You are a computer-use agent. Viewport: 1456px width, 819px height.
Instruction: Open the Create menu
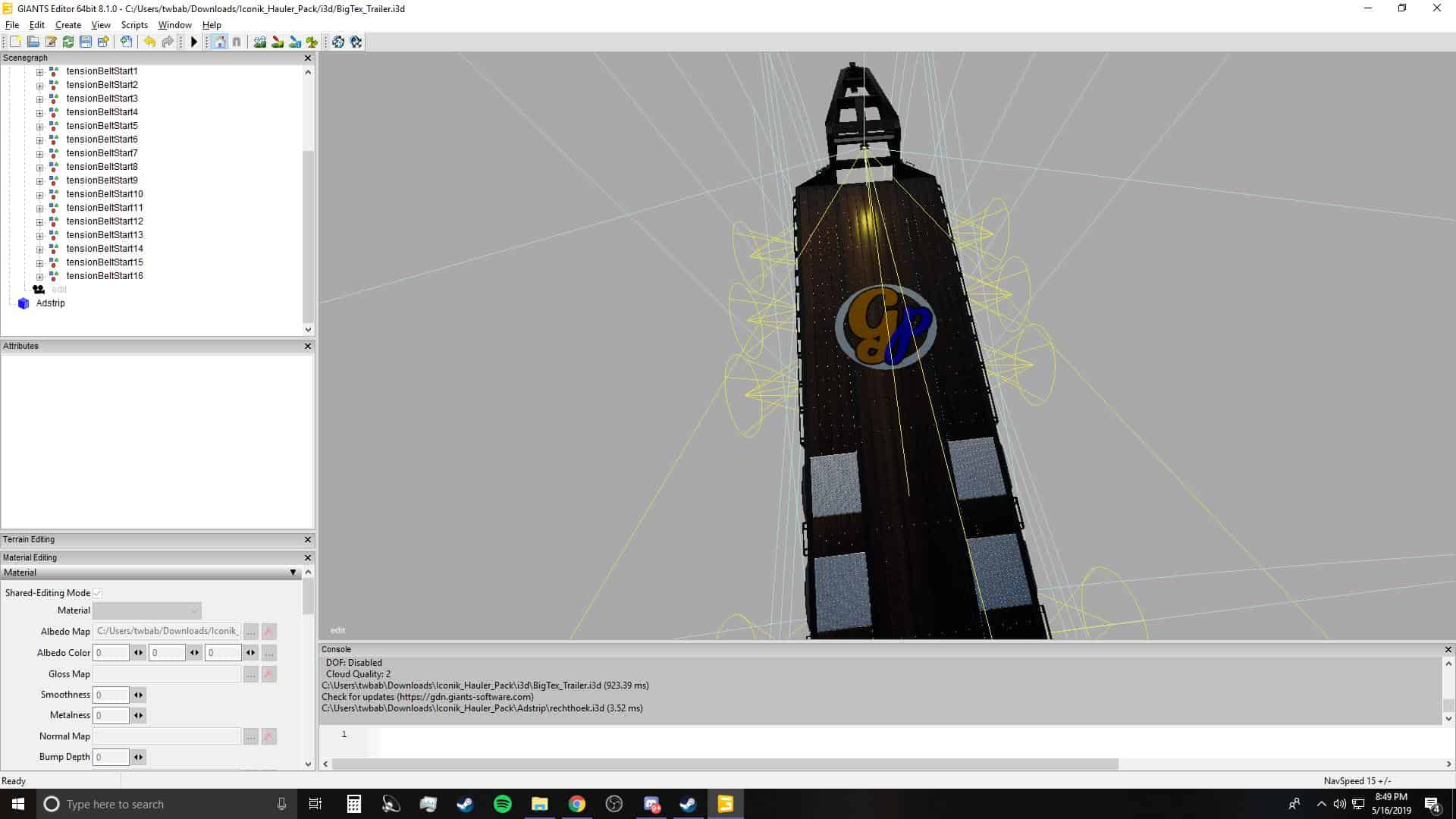pyautogui.click(x=67, y=25)
